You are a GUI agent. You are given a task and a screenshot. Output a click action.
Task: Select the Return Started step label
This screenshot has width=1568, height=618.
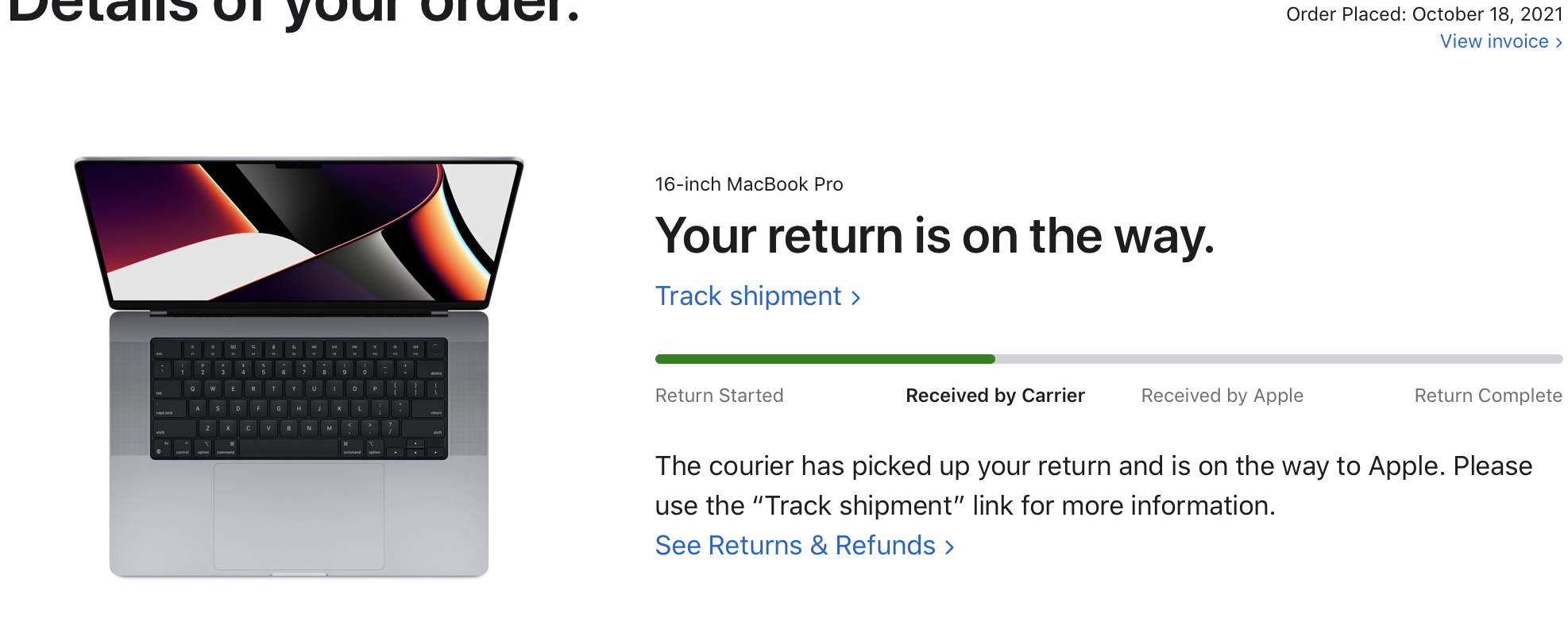click(719, 396)
